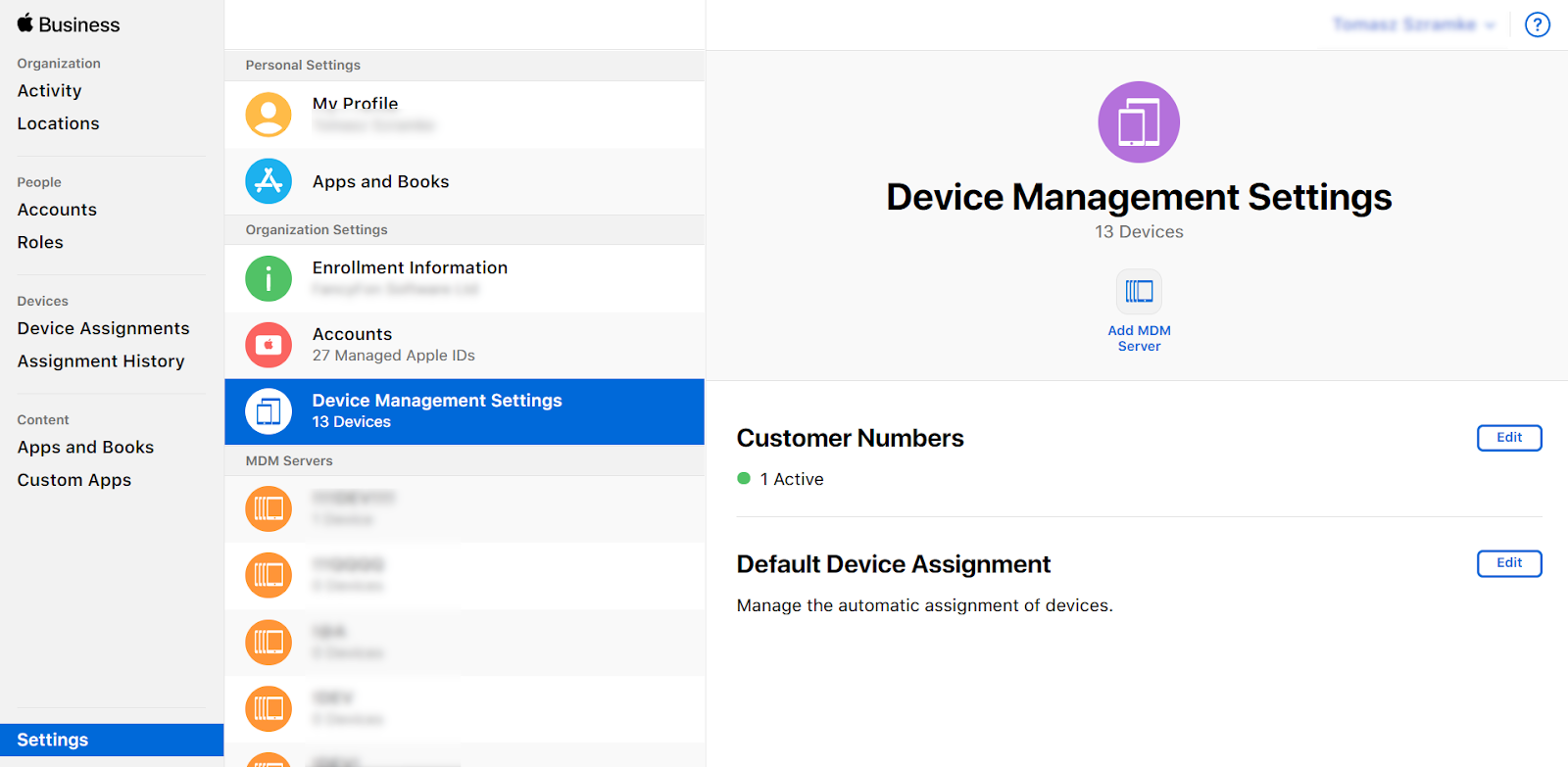The width and height of the screenshot is (1568, 767).
Task: Select Accounts 27 Managed Apple IDs row
Action: pyautogui.click(x=465, y=345)
